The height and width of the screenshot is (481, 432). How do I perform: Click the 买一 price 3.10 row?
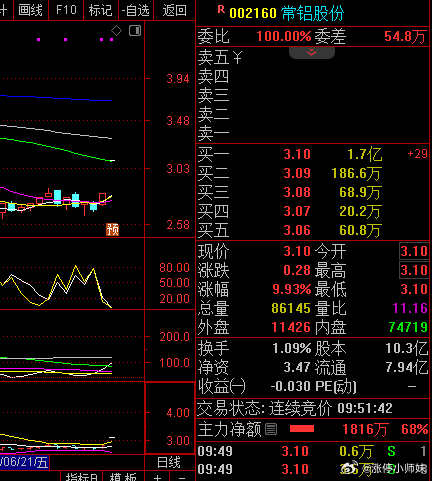312,154
